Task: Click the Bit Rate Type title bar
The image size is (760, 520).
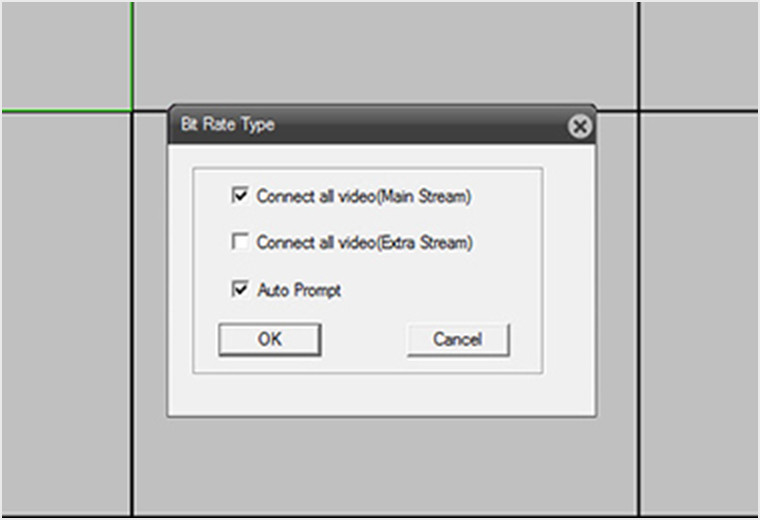Action: coord(400,125)
